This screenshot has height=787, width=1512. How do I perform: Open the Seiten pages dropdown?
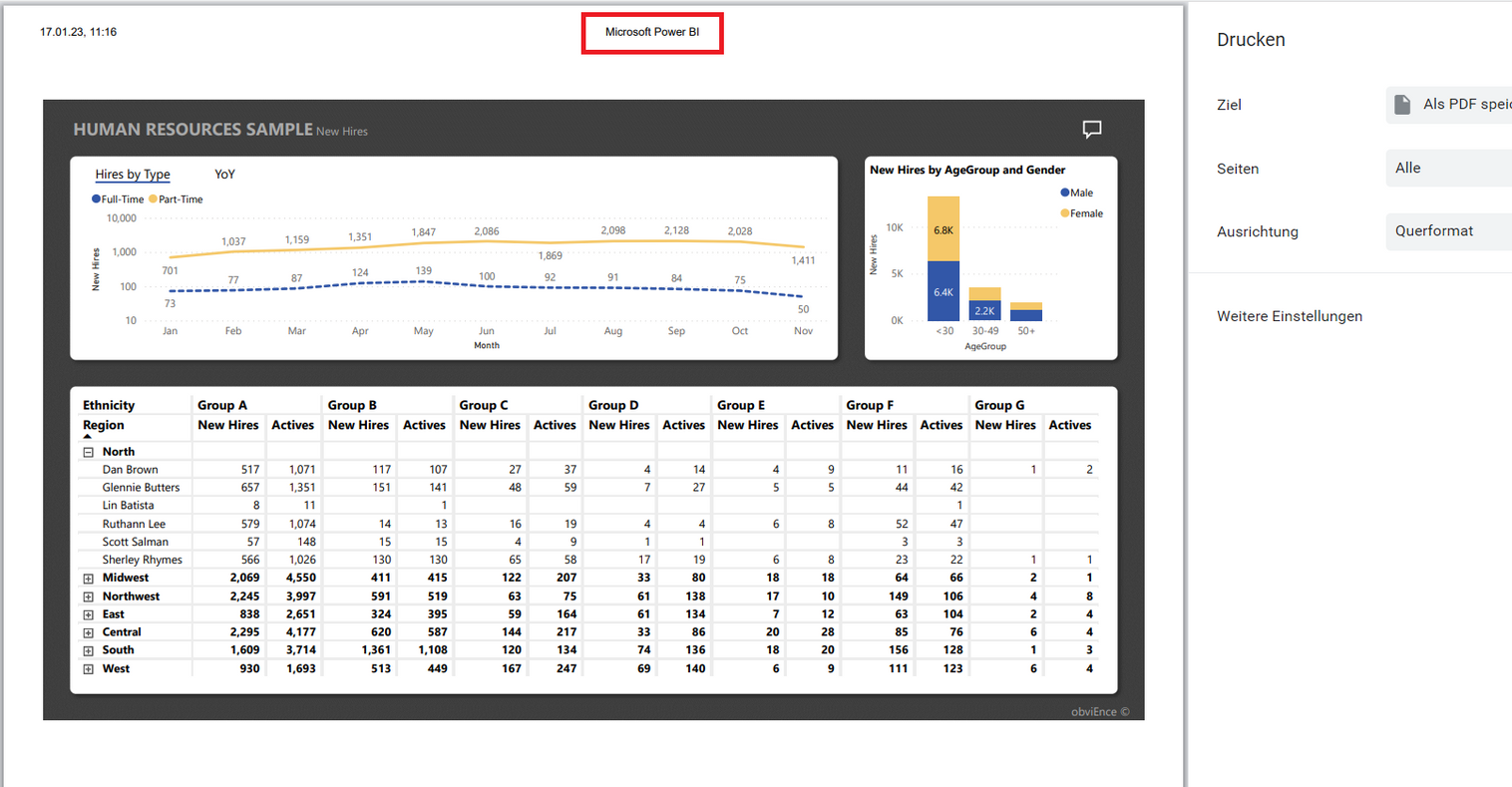[x=1449, y=168]
